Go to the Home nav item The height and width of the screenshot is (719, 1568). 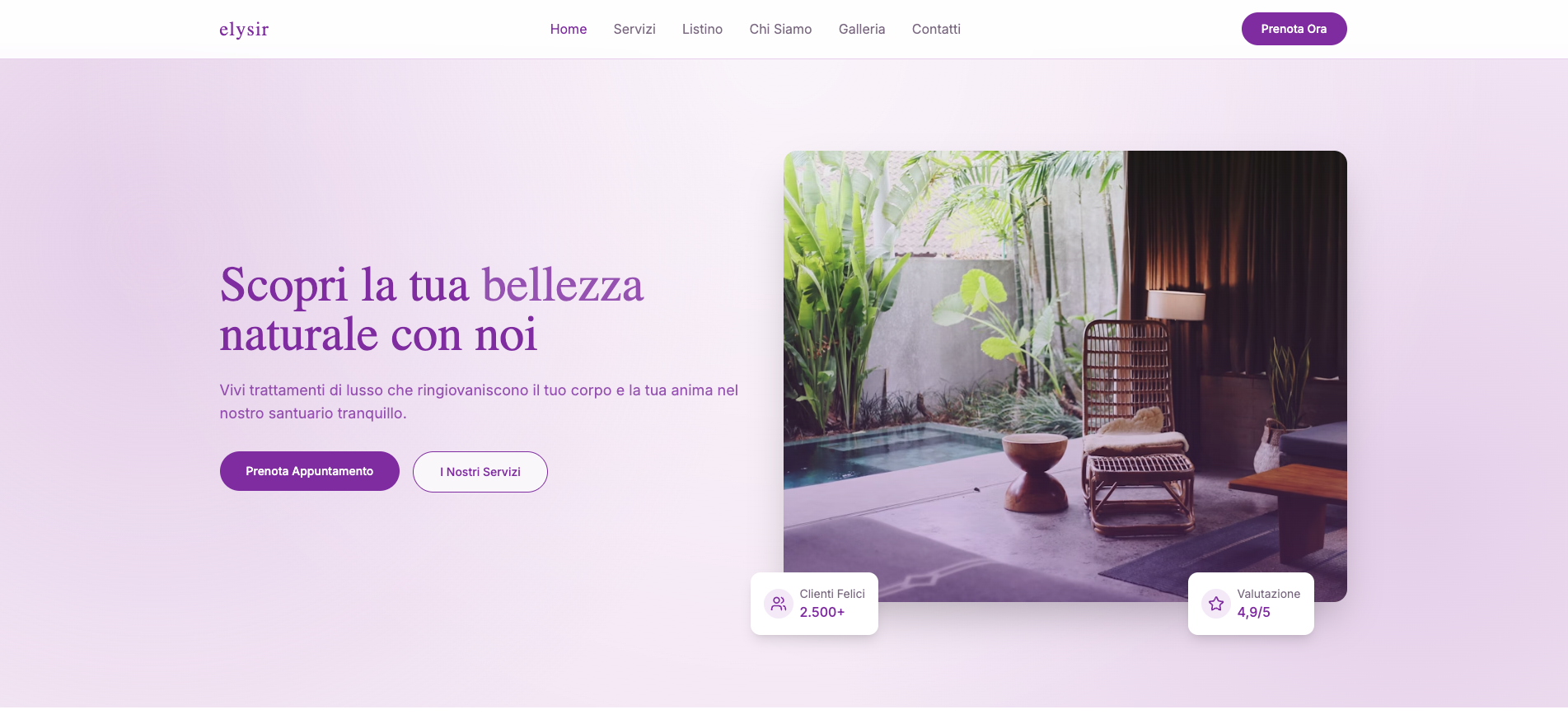click(x=569, y=29)
